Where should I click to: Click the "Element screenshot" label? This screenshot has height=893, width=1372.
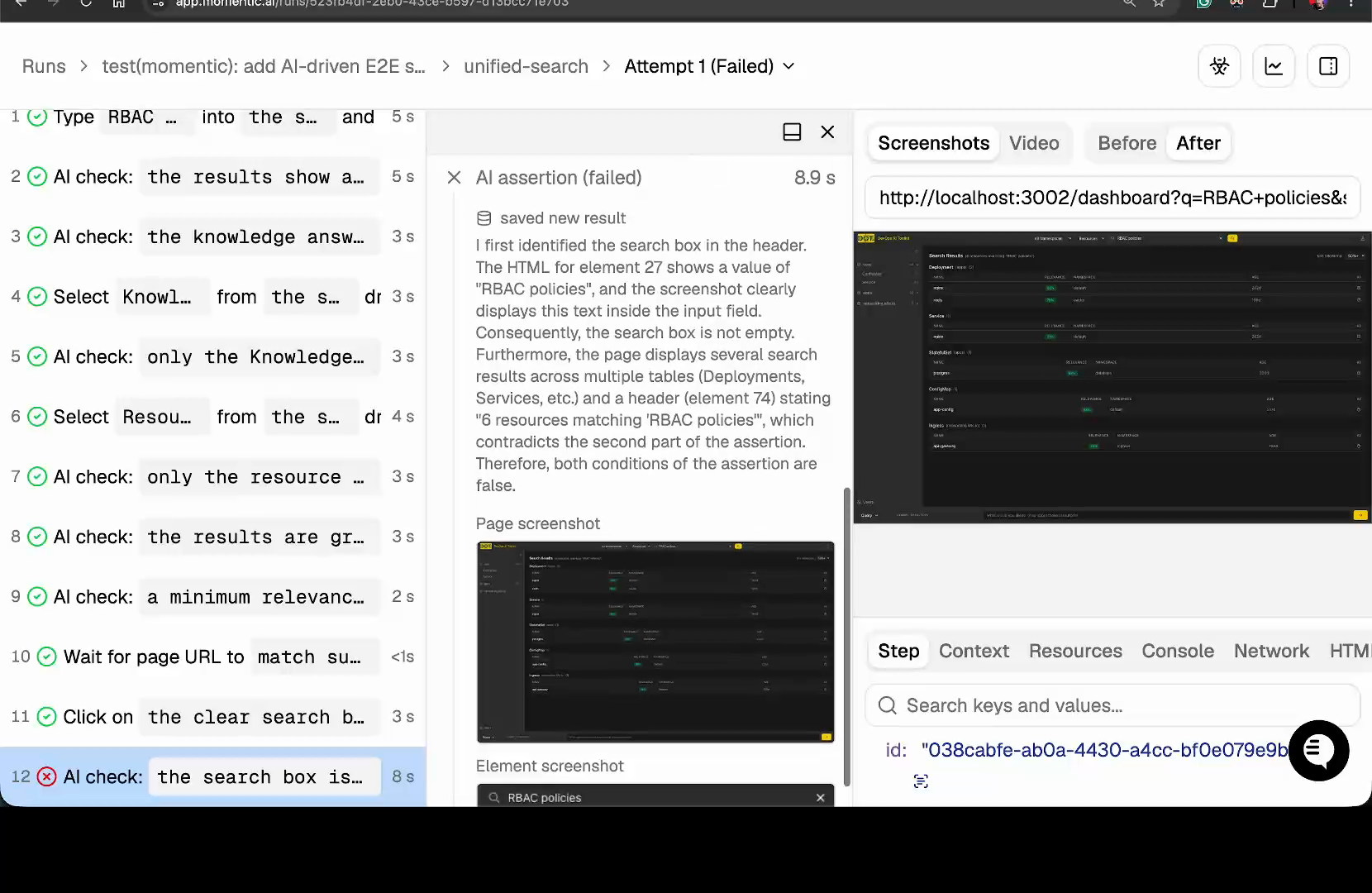(x=550, y=766)
